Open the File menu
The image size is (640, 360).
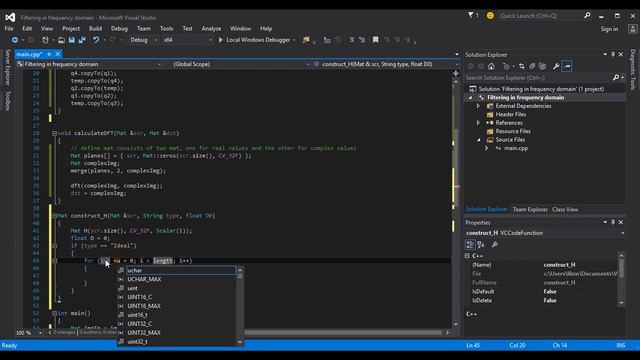(x=9, y=29)
